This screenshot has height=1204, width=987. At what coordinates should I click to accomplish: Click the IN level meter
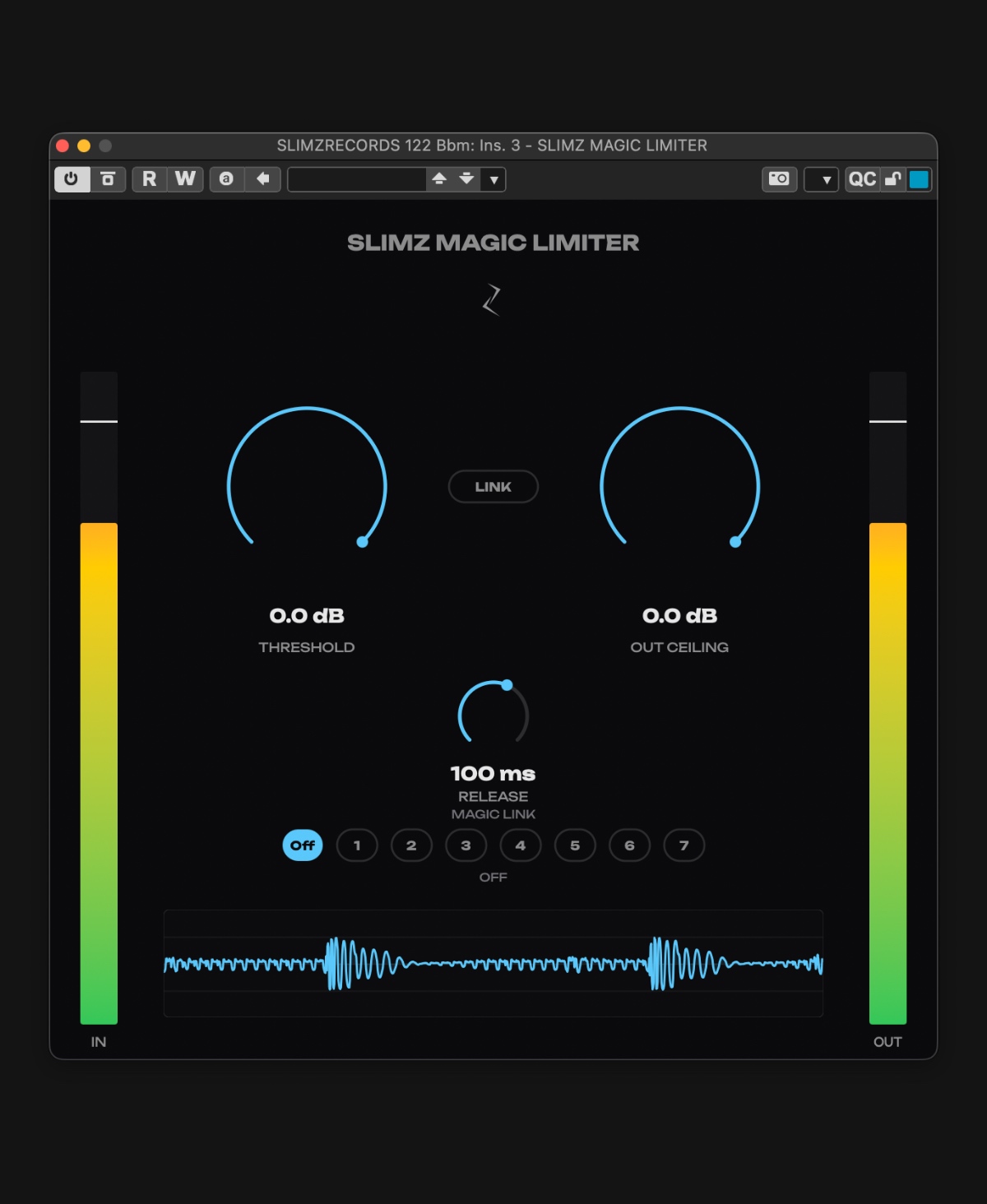pyautogui.click(x=99, y=697)
